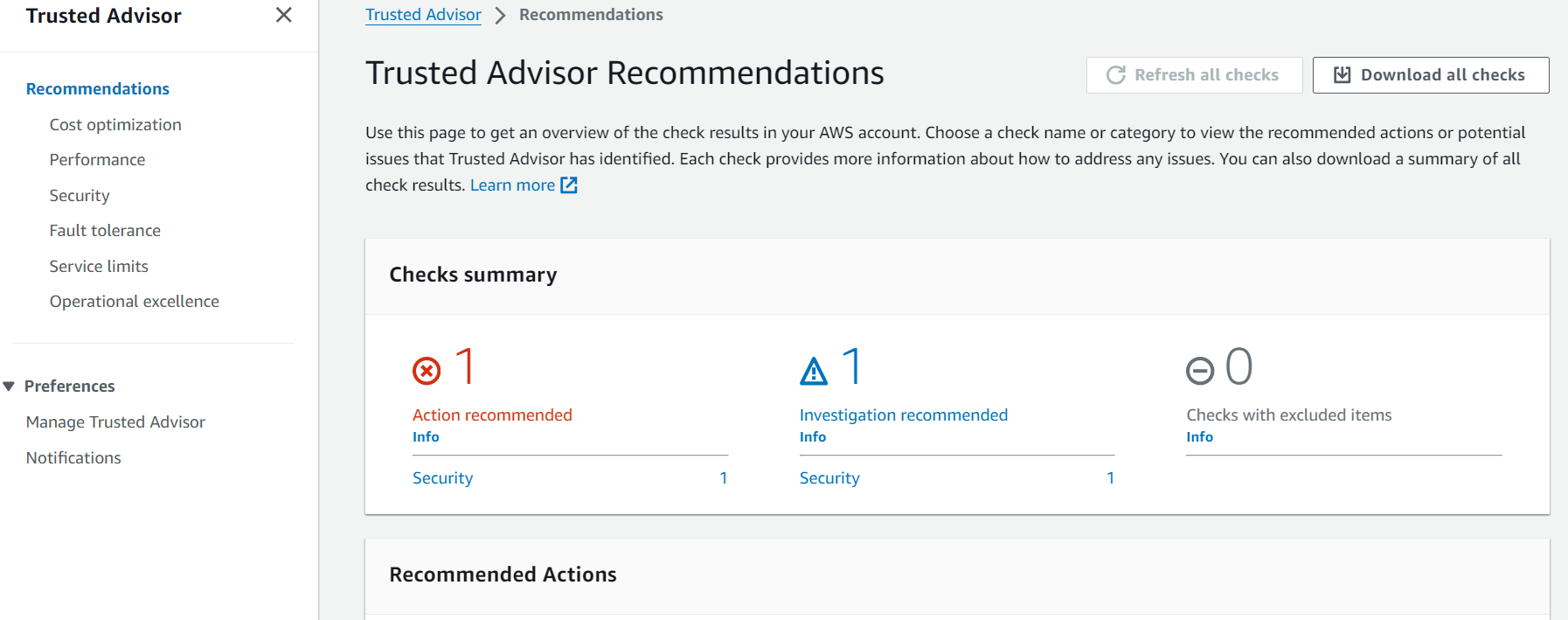Open Security link under Investigation recommended
The height and width of the screenshot is (620, 1568).
[x=829, y=478]
